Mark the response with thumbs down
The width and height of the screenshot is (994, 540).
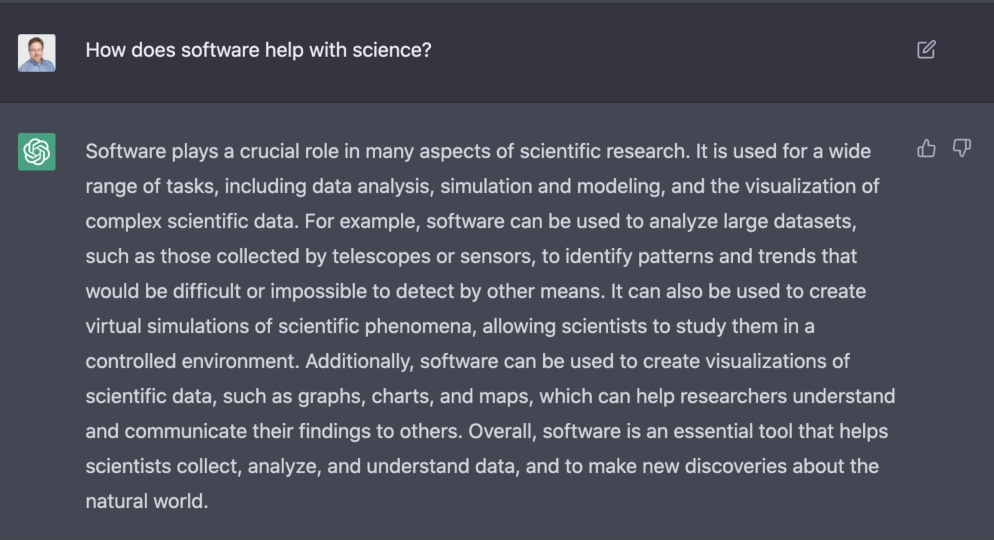coord(961,149)
